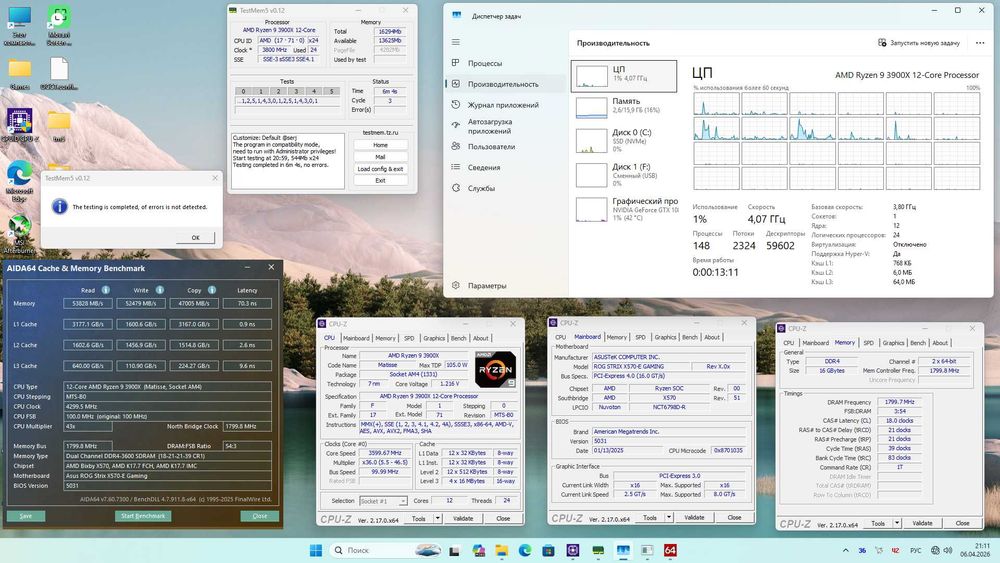Open the Task Manager hamburger navigation menu
The image size is (1000, 563).
(x=455, y=42)
